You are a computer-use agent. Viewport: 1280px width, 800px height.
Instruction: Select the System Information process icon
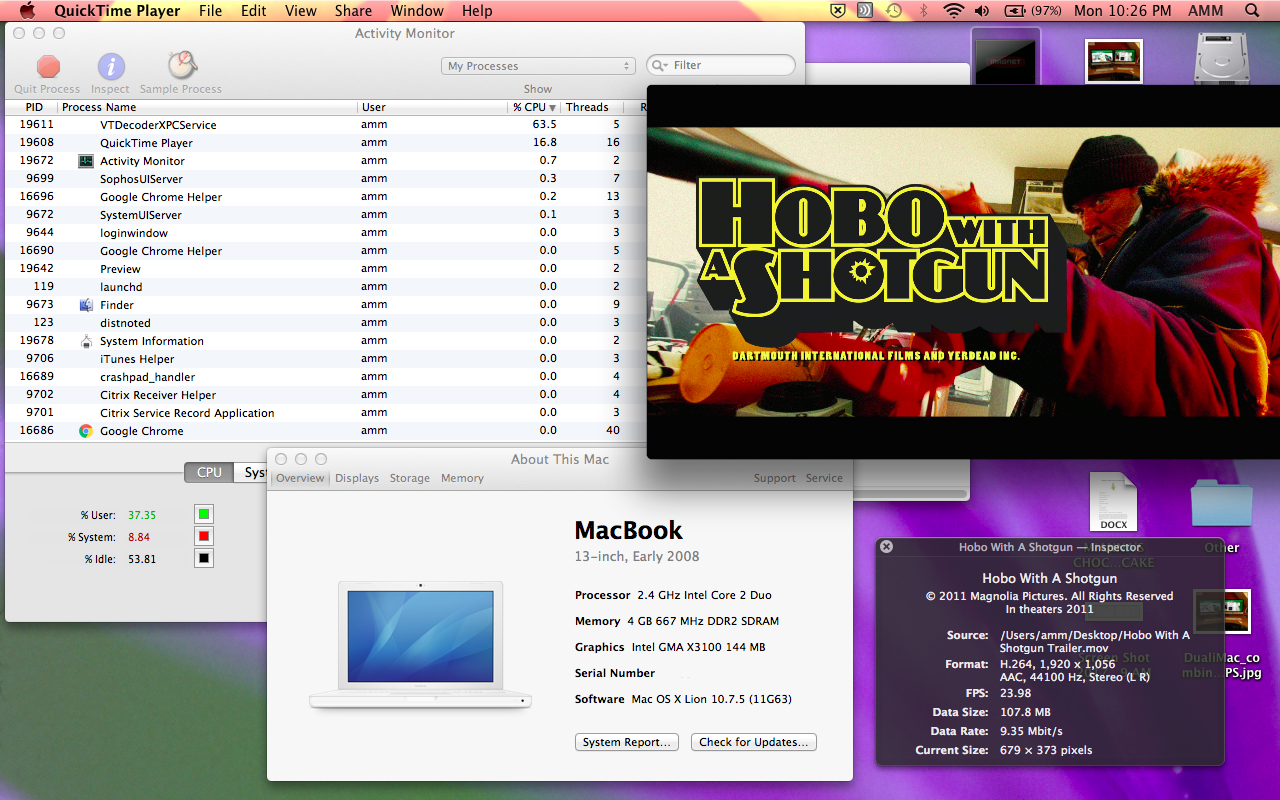86,341
